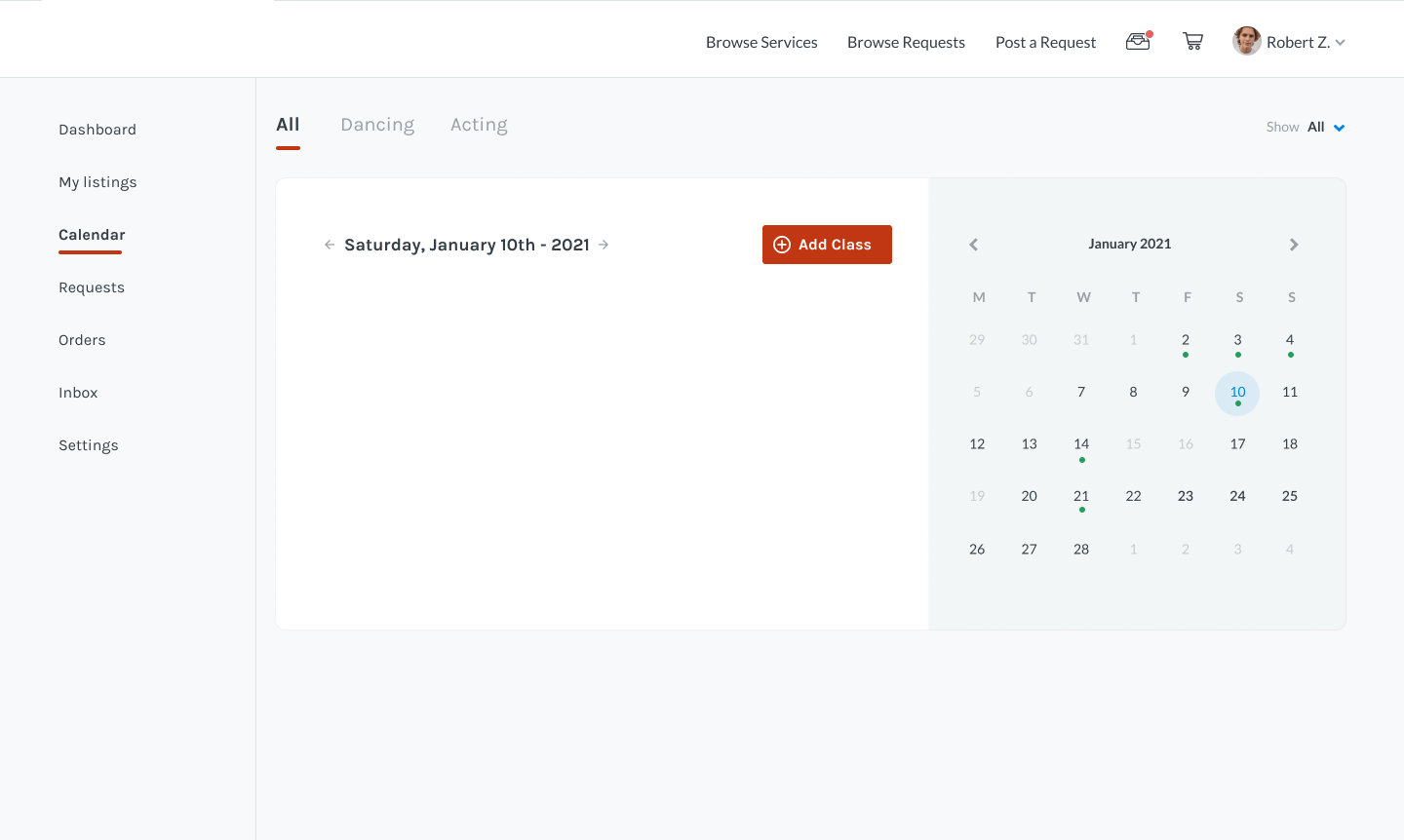Screen dimensions: 1404x840
Task: Click the Add Class button
Action: [827, 245]
